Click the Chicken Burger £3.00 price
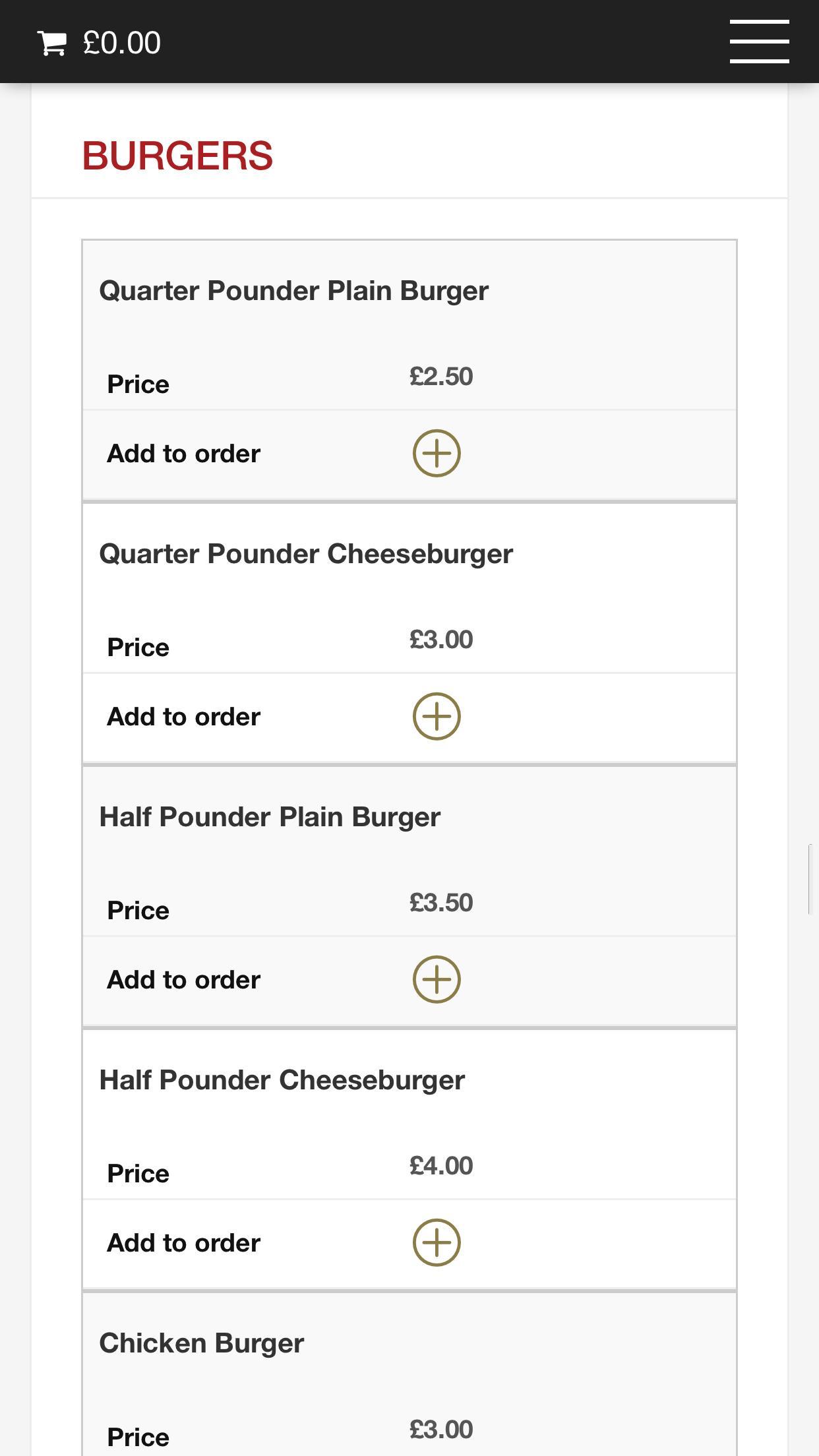The height and width of the screenshot is (1456, 819). coord(441,1430)
